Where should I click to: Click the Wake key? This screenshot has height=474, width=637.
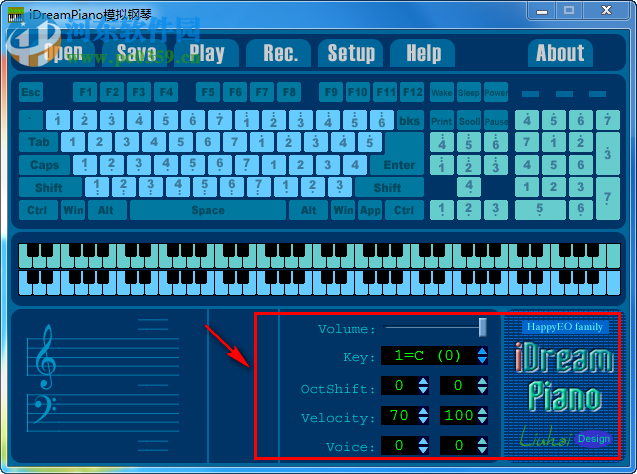pyautogui.click(x=442, y=93)
